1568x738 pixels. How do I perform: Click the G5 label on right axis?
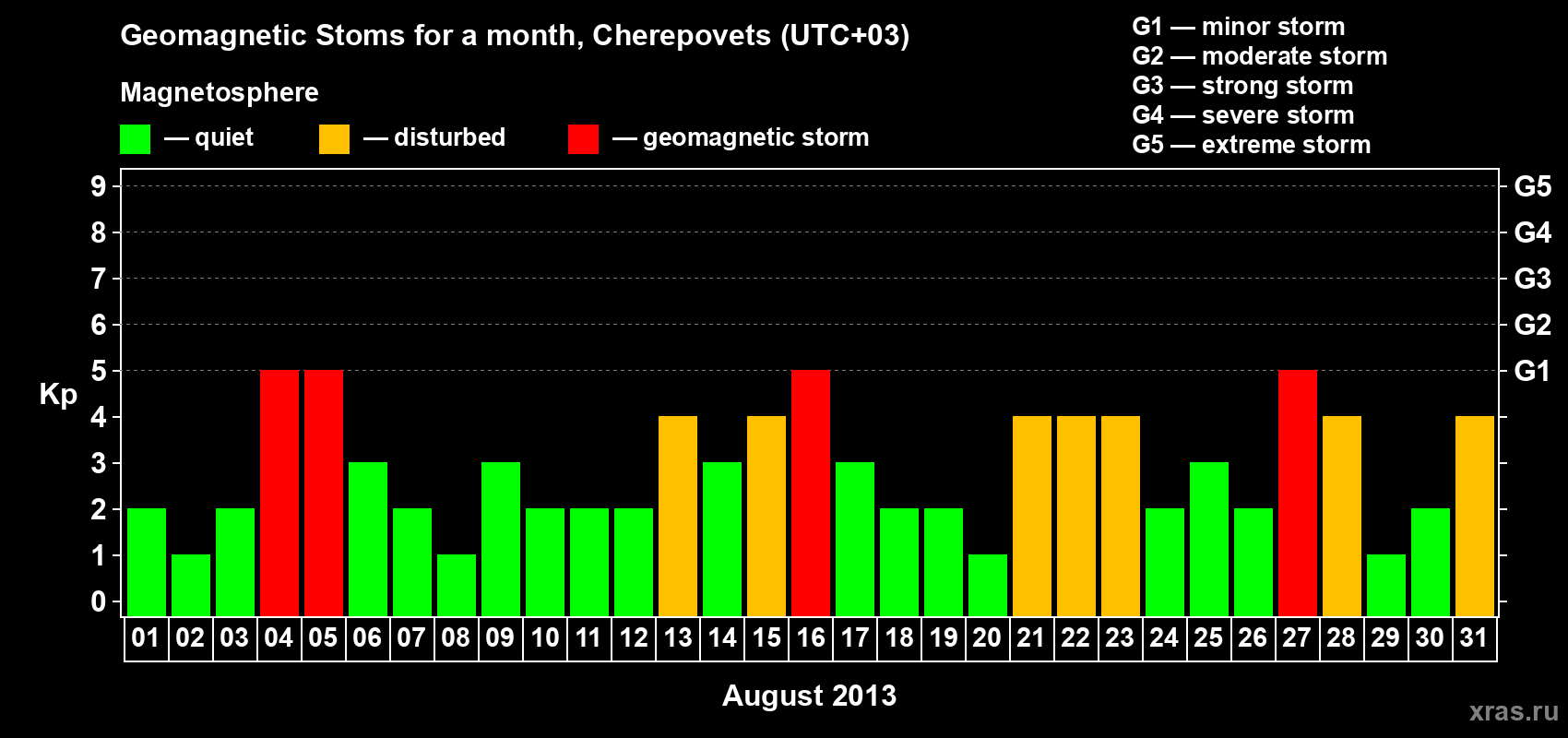[1533, 186]
